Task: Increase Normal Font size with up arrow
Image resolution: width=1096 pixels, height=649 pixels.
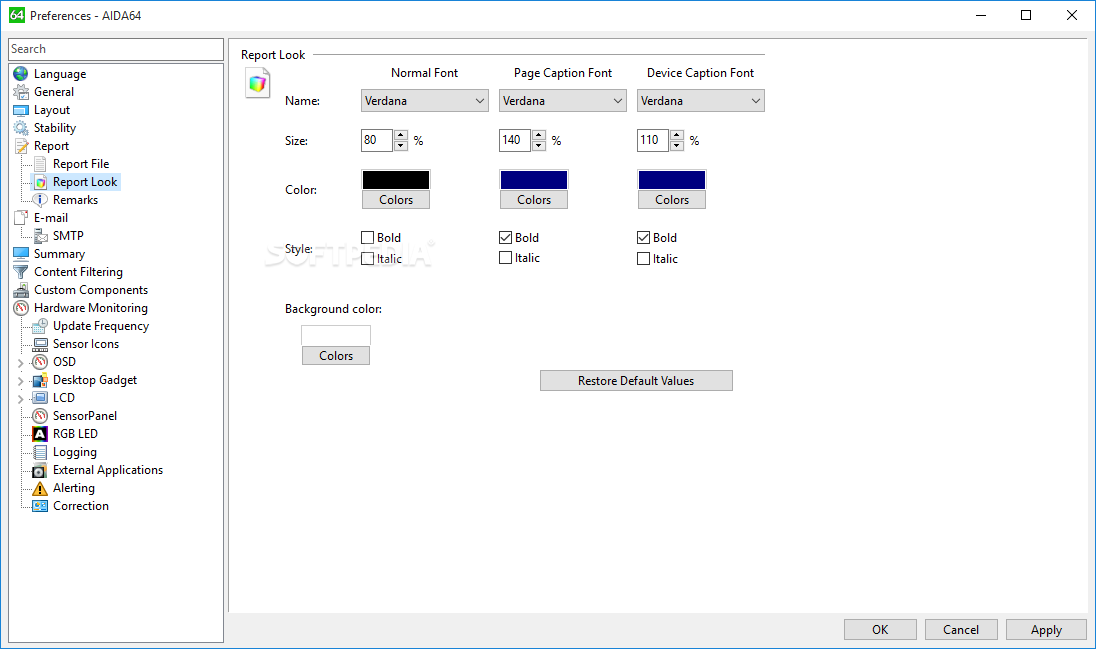Action: (x=401, y=135)
